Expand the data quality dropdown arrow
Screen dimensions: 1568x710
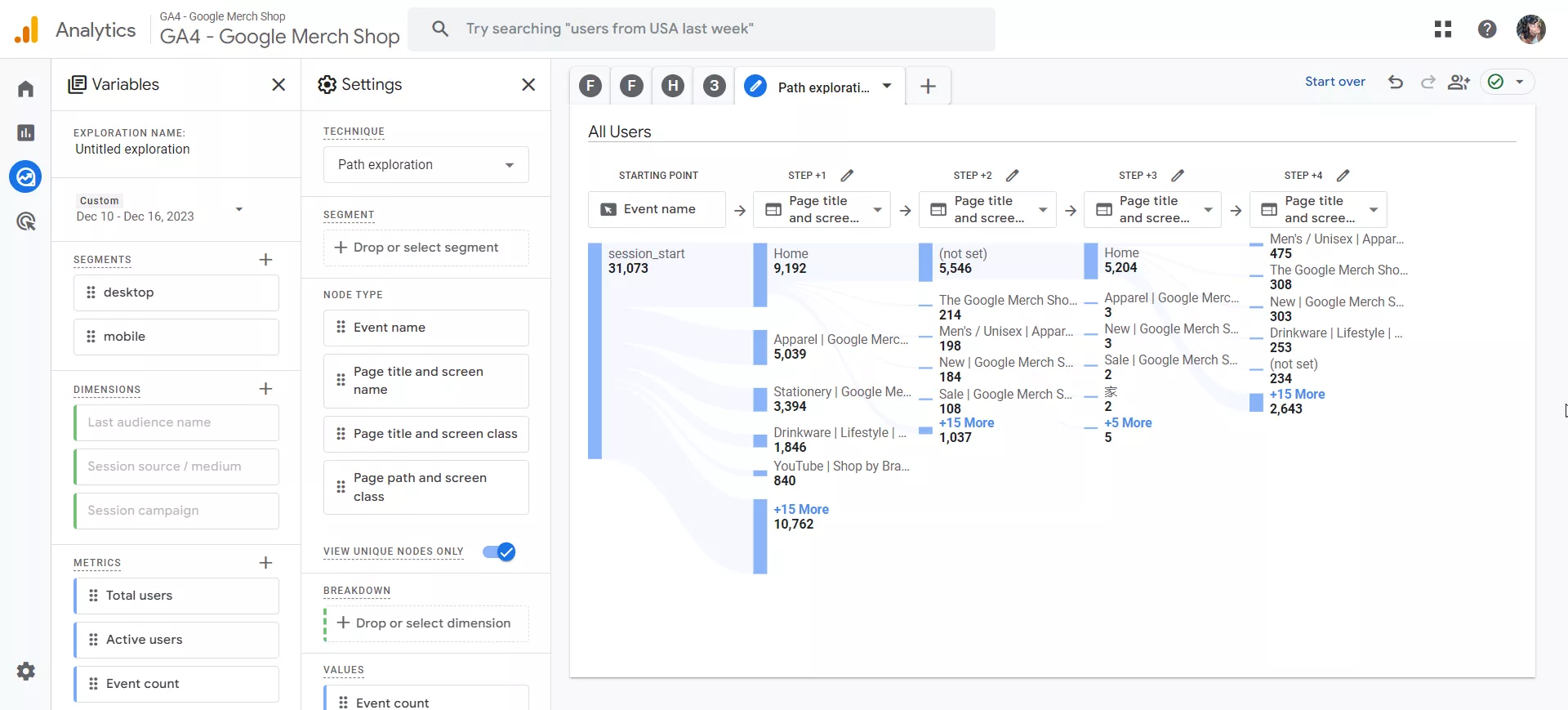1520,82
